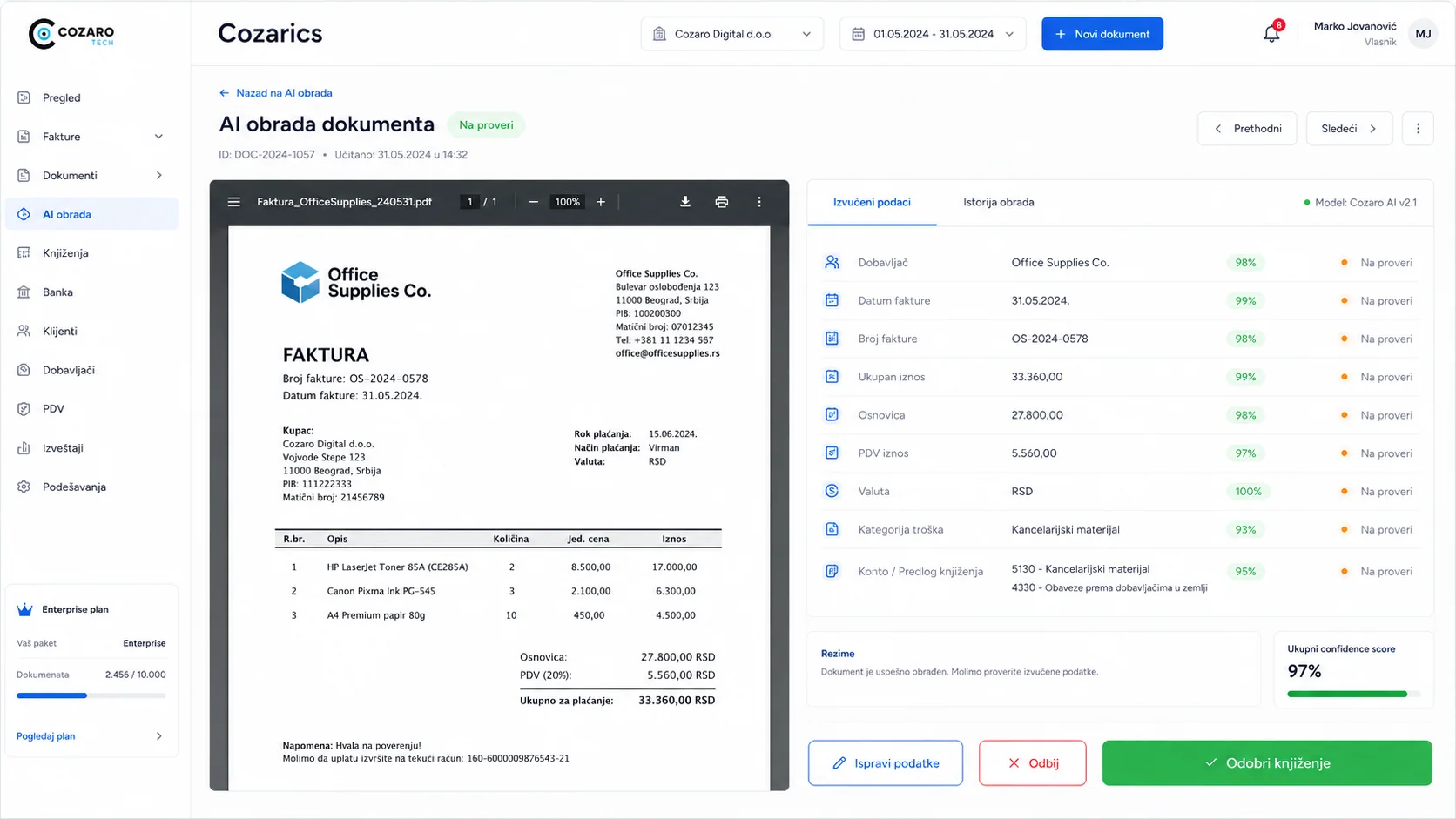
Task: Open the notifications bell
Action: tap(1271, 34)
